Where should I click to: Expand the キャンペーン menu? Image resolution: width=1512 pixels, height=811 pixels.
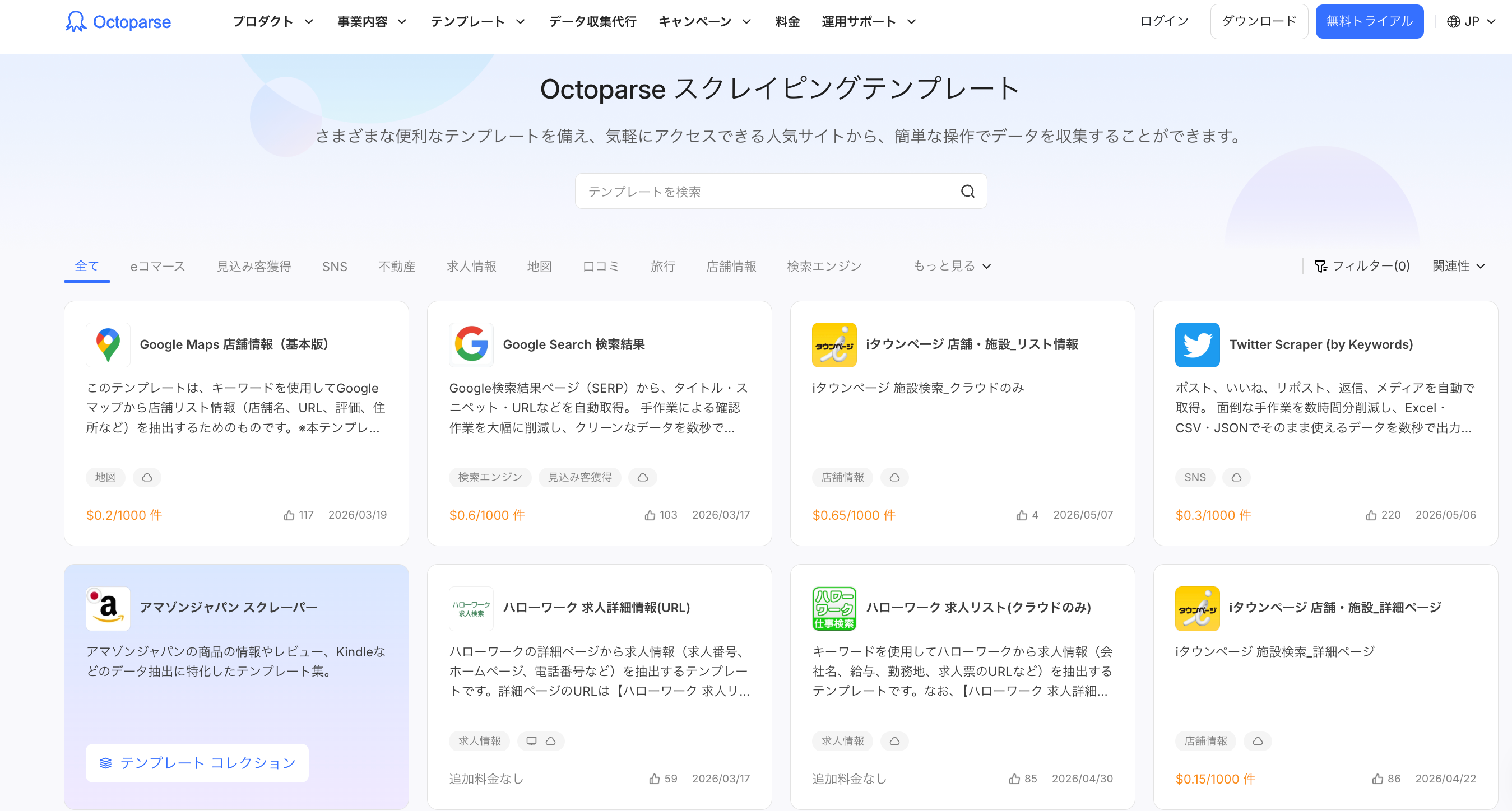point(705,22)
